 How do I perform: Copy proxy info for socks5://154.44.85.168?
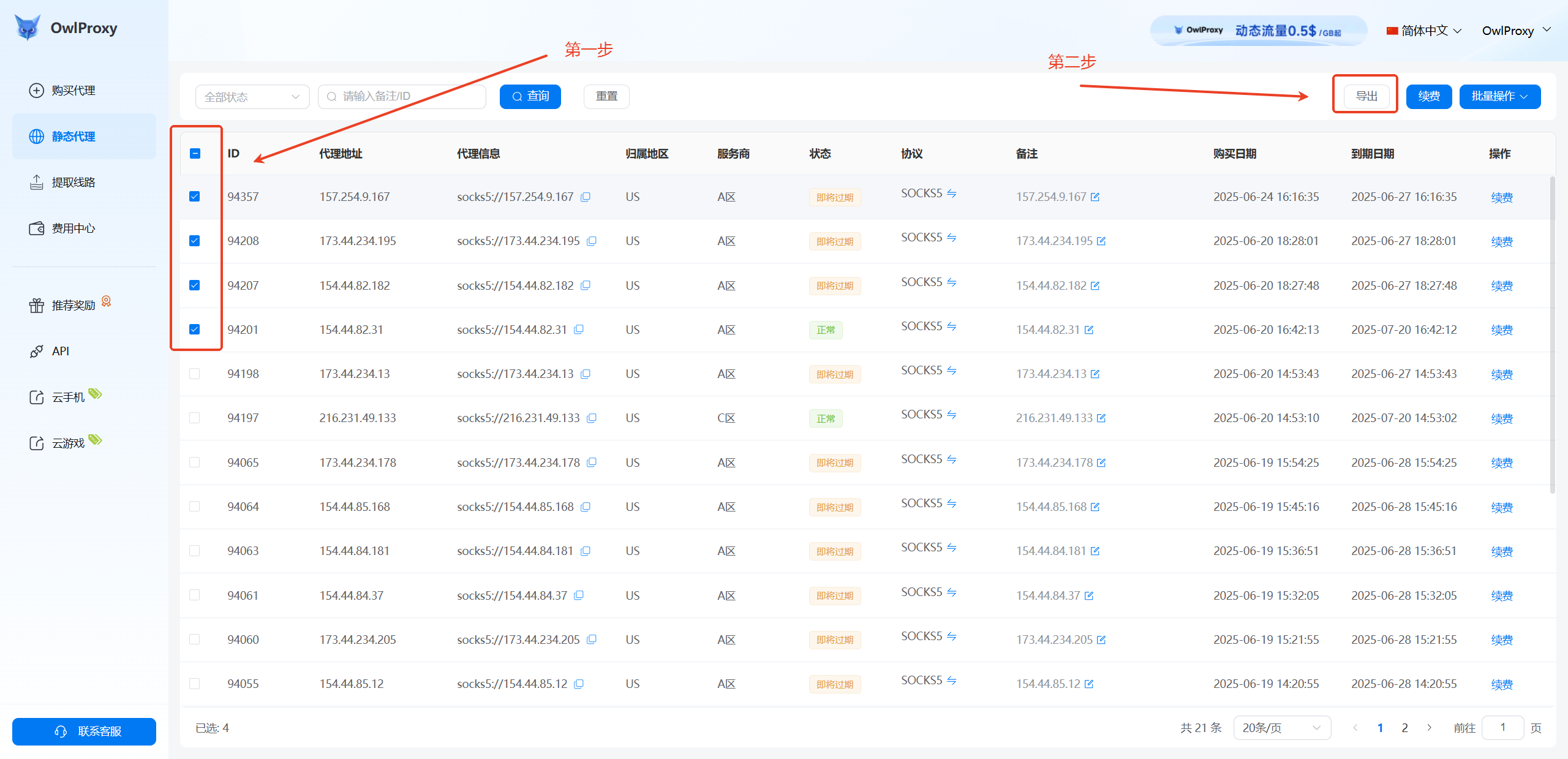click(x=586, y=507)
